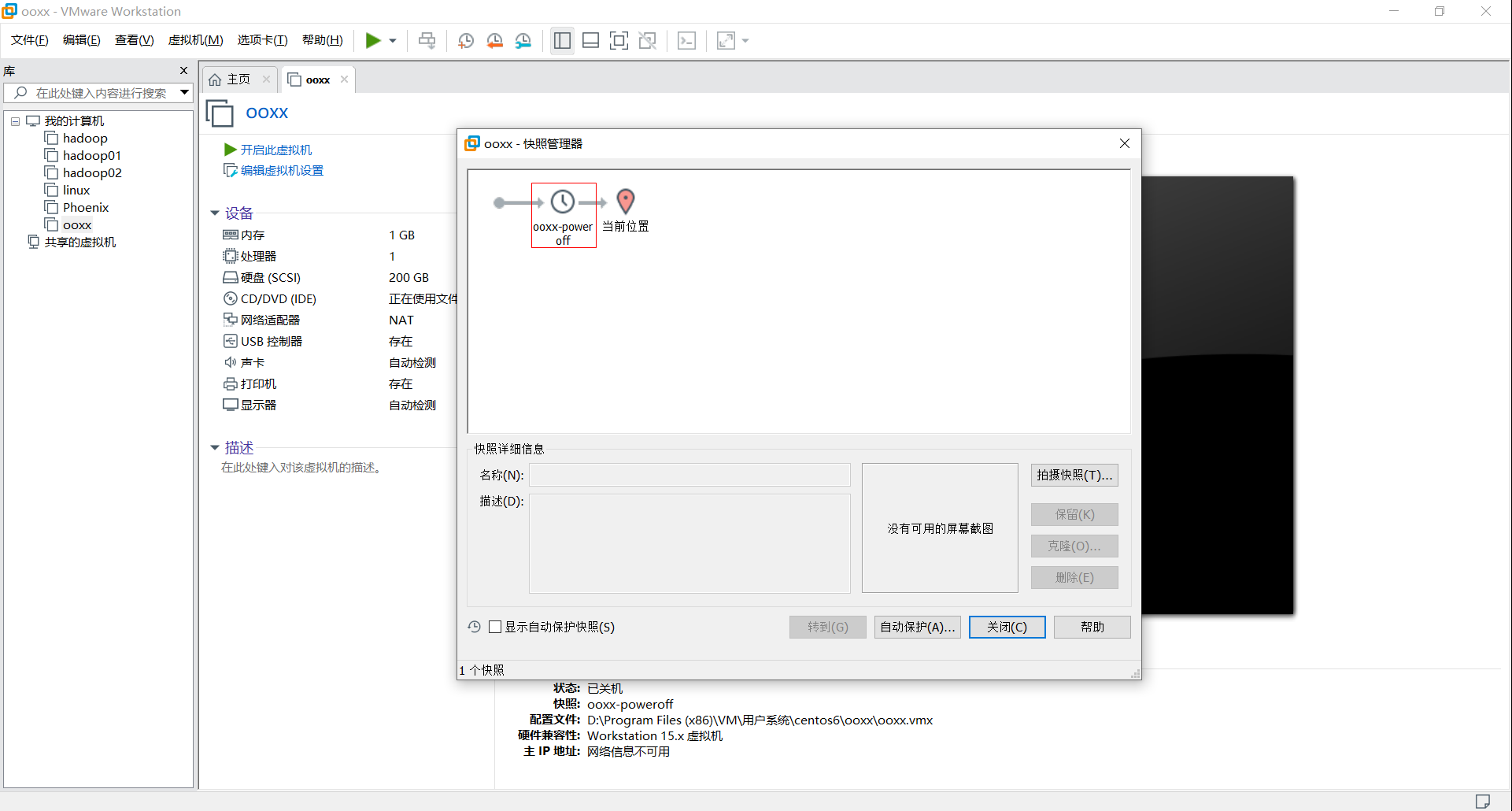Open the power options dropdown arrow

(x=392, y=40)
